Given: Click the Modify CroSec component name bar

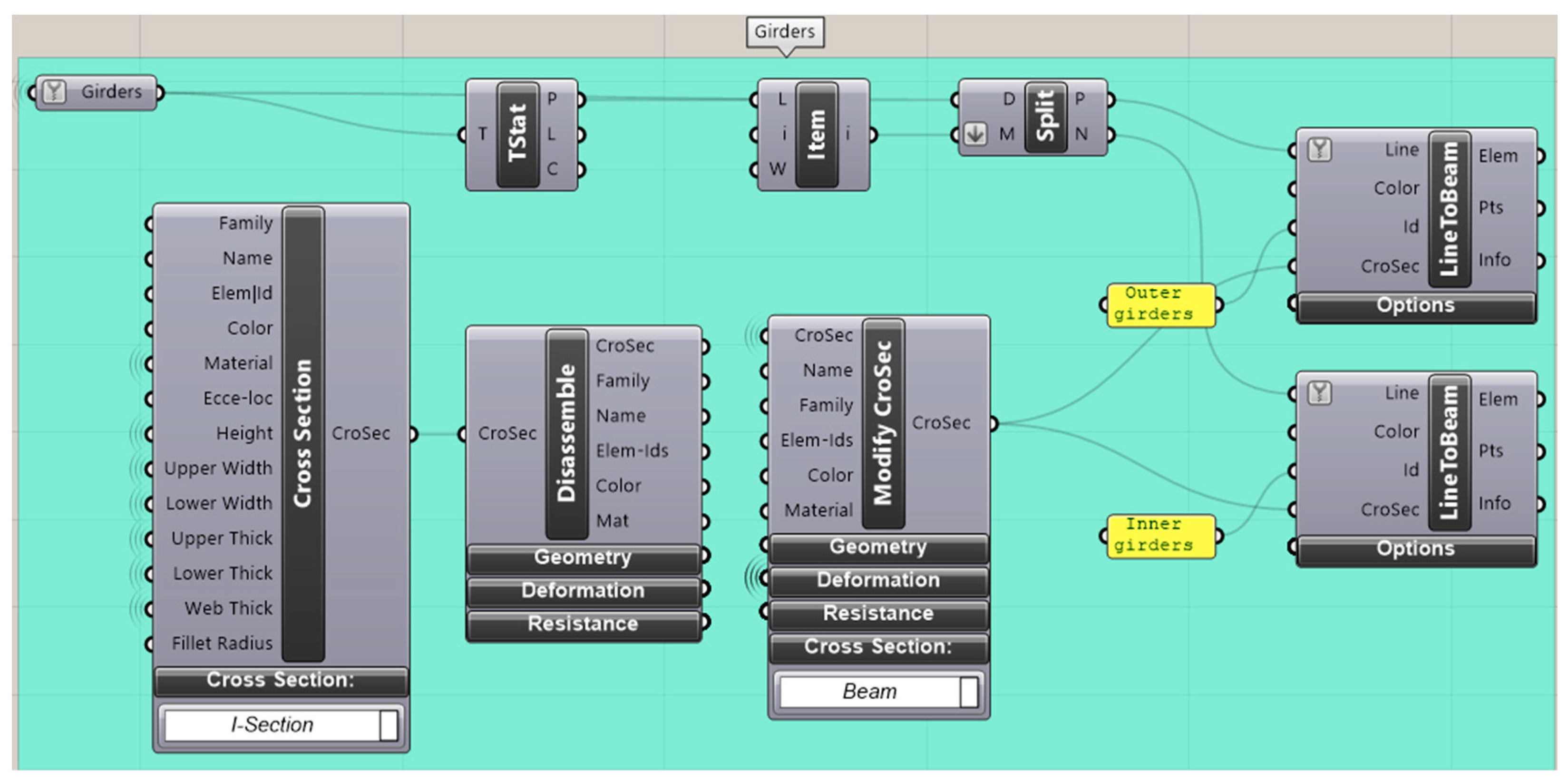Looking at the screenshot, I should [x=883, y=423].
